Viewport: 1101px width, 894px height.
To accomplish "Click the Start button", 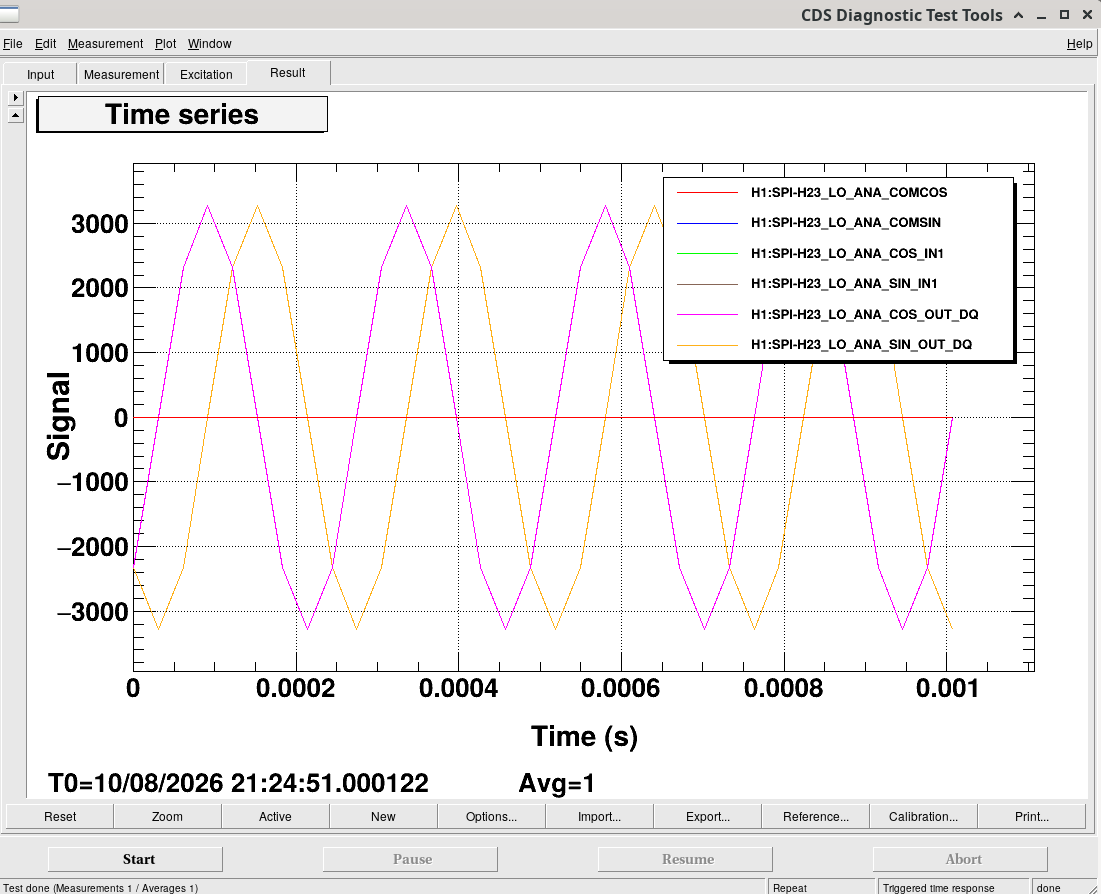I will 136,859.
